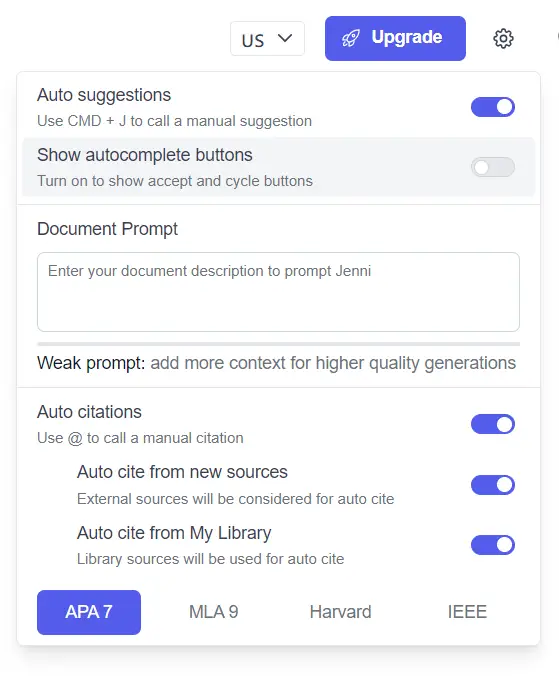Select the APA 7 citation style
559x676 pixels.
(89, 612)
